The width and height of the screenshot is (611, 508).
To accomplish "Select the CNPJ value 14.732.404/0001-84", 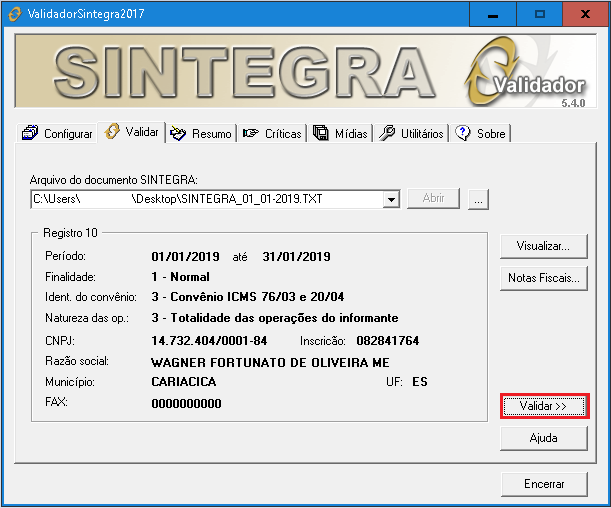I will (209, 341).
